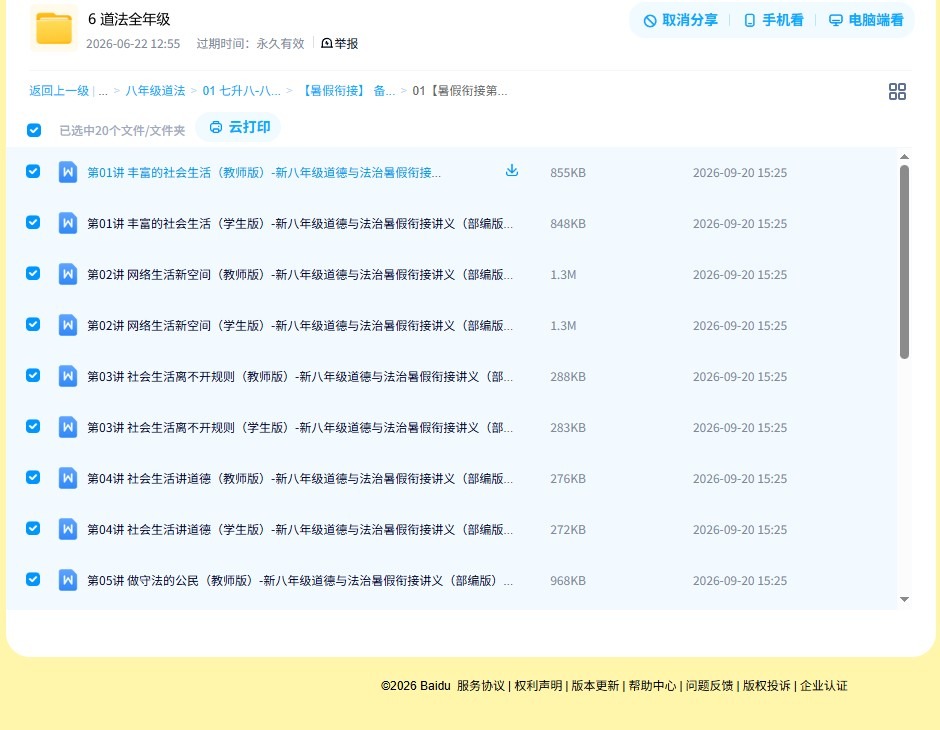The height and width of the screenshot is (730, 940).
Task: Open file 第05讲 做守法的公民（教师版）
Action: tap(300, 580)
